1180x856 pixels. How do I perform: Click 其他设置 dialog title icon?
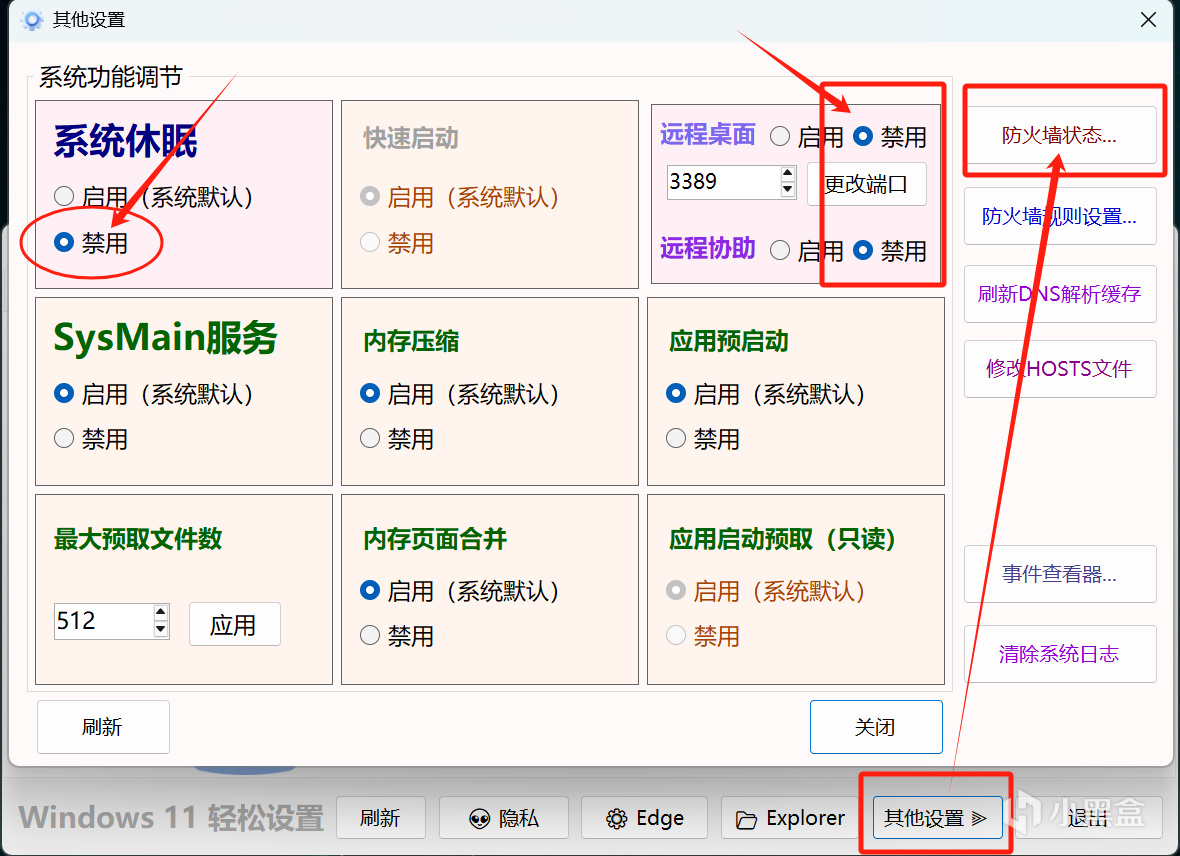pyautogui.click(x=32, y=20)
